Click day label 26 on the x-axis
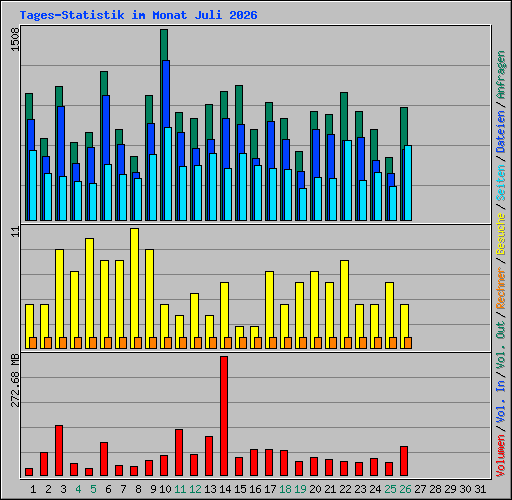Image resolution: width=512 pixels, height=500 pixels. 405,489
